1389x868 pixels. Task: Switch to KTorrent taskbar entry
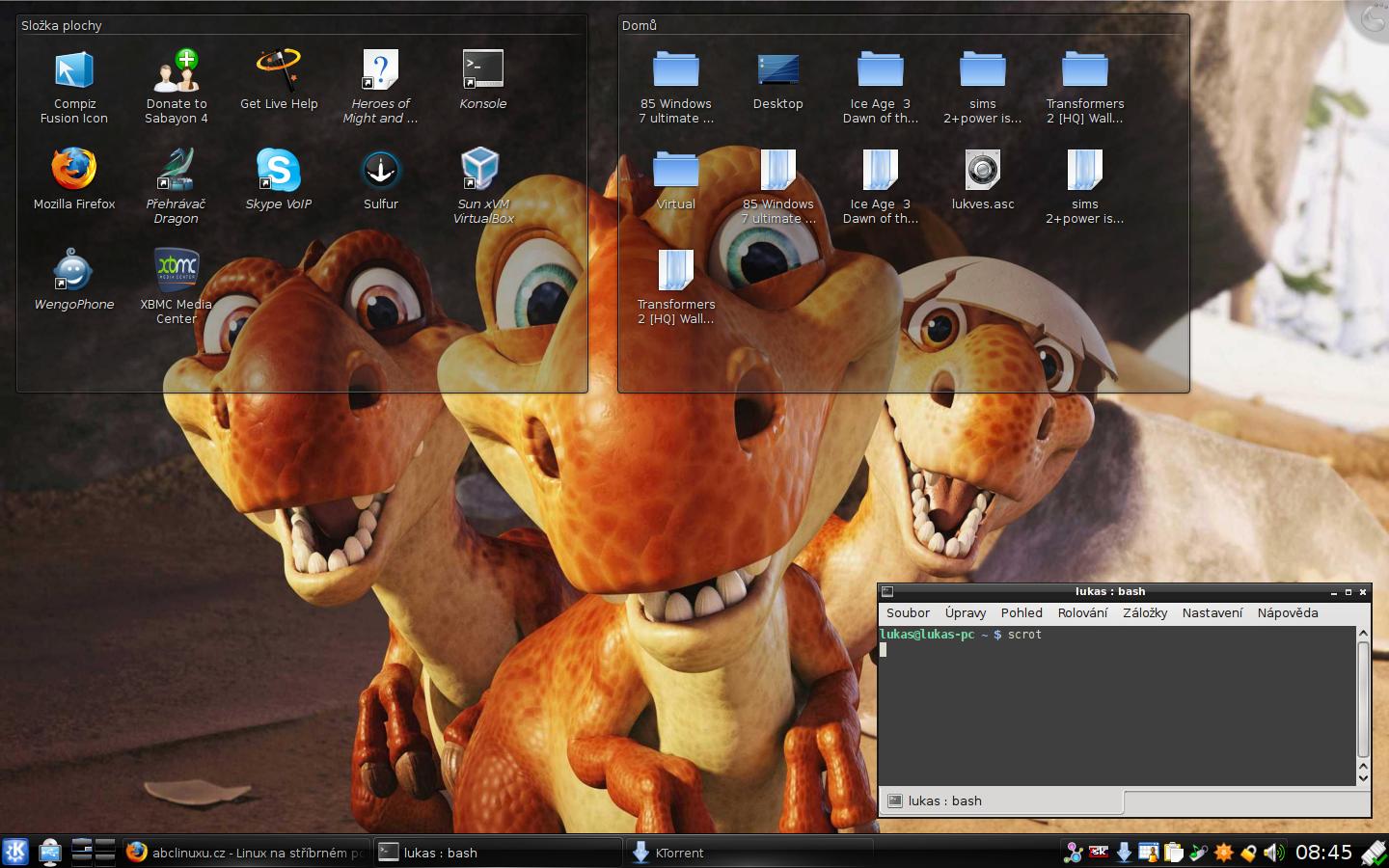click(749, 853)
